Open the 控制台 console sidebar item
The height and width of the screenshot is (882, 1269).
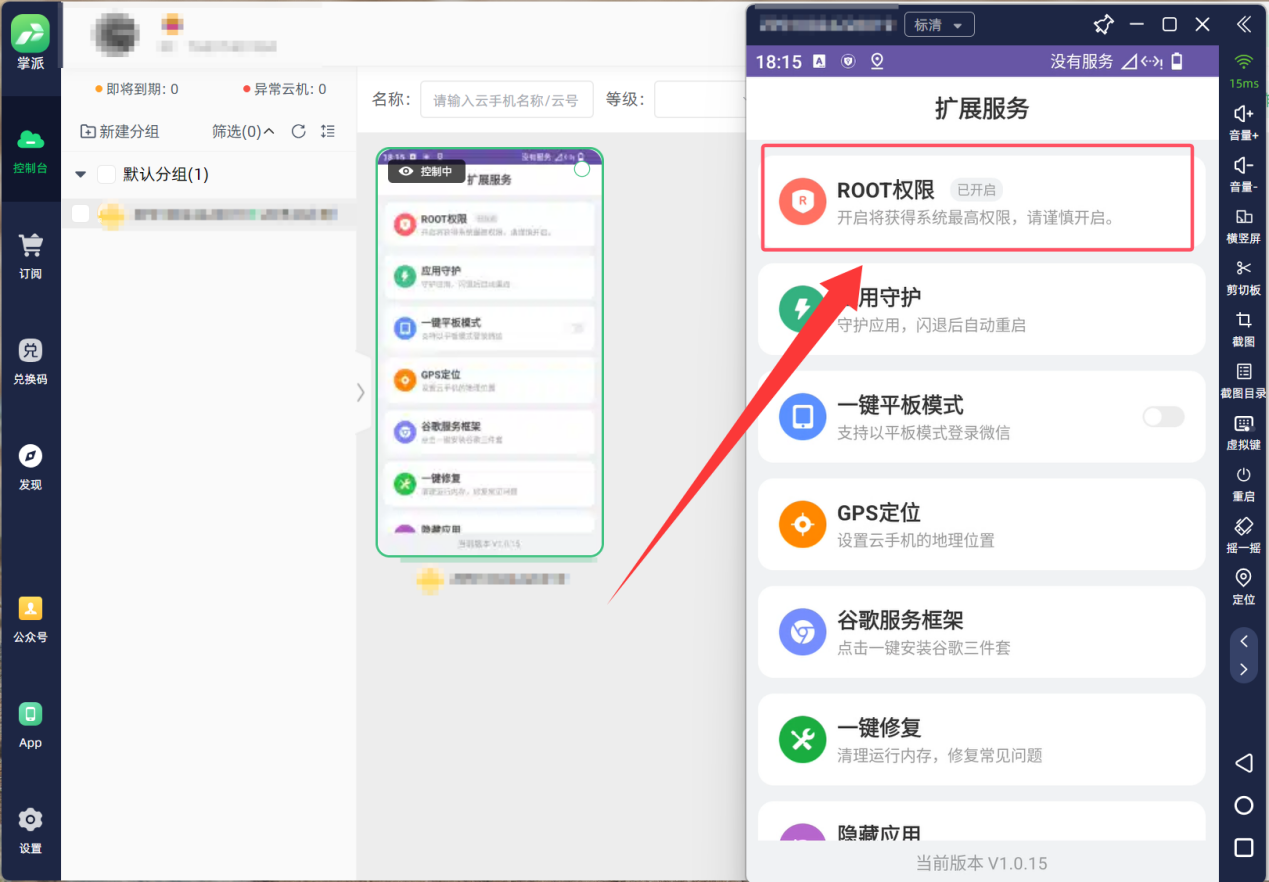30,150
